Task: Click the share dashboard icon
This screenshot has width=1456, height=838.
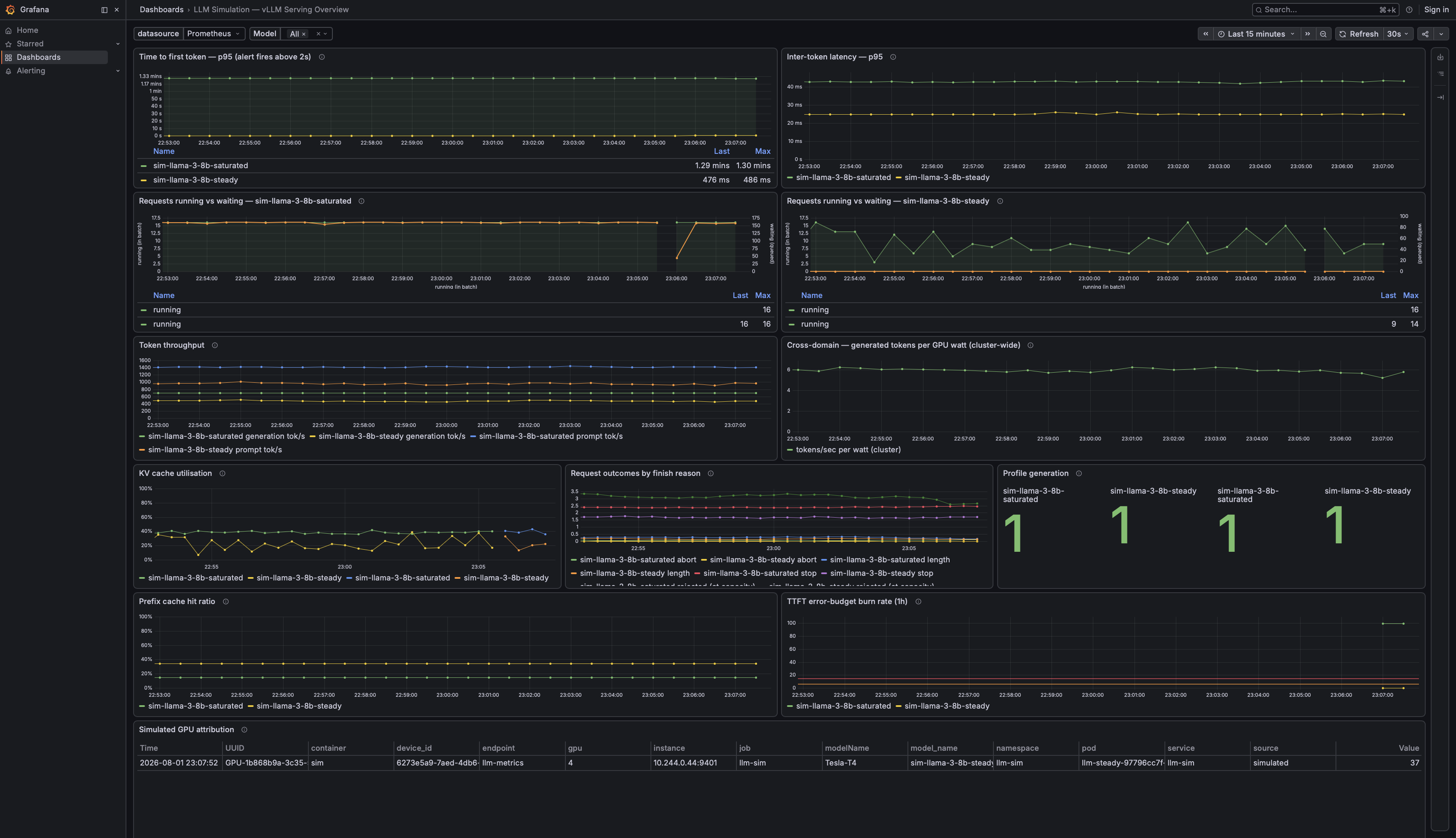Action: click(1425, 34)
